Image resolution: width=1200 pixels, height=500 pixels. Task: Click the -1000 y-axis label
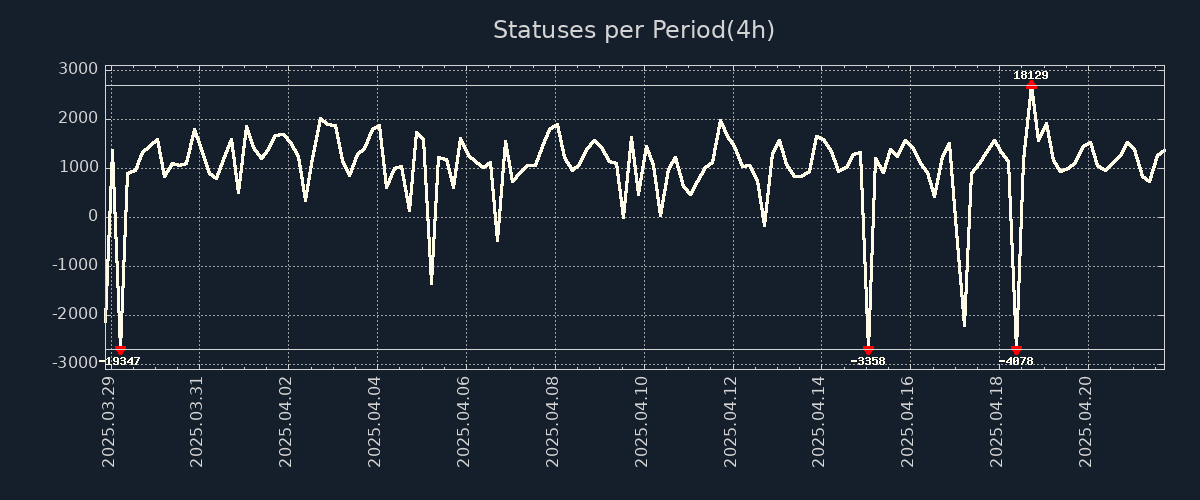coord(75,266)
